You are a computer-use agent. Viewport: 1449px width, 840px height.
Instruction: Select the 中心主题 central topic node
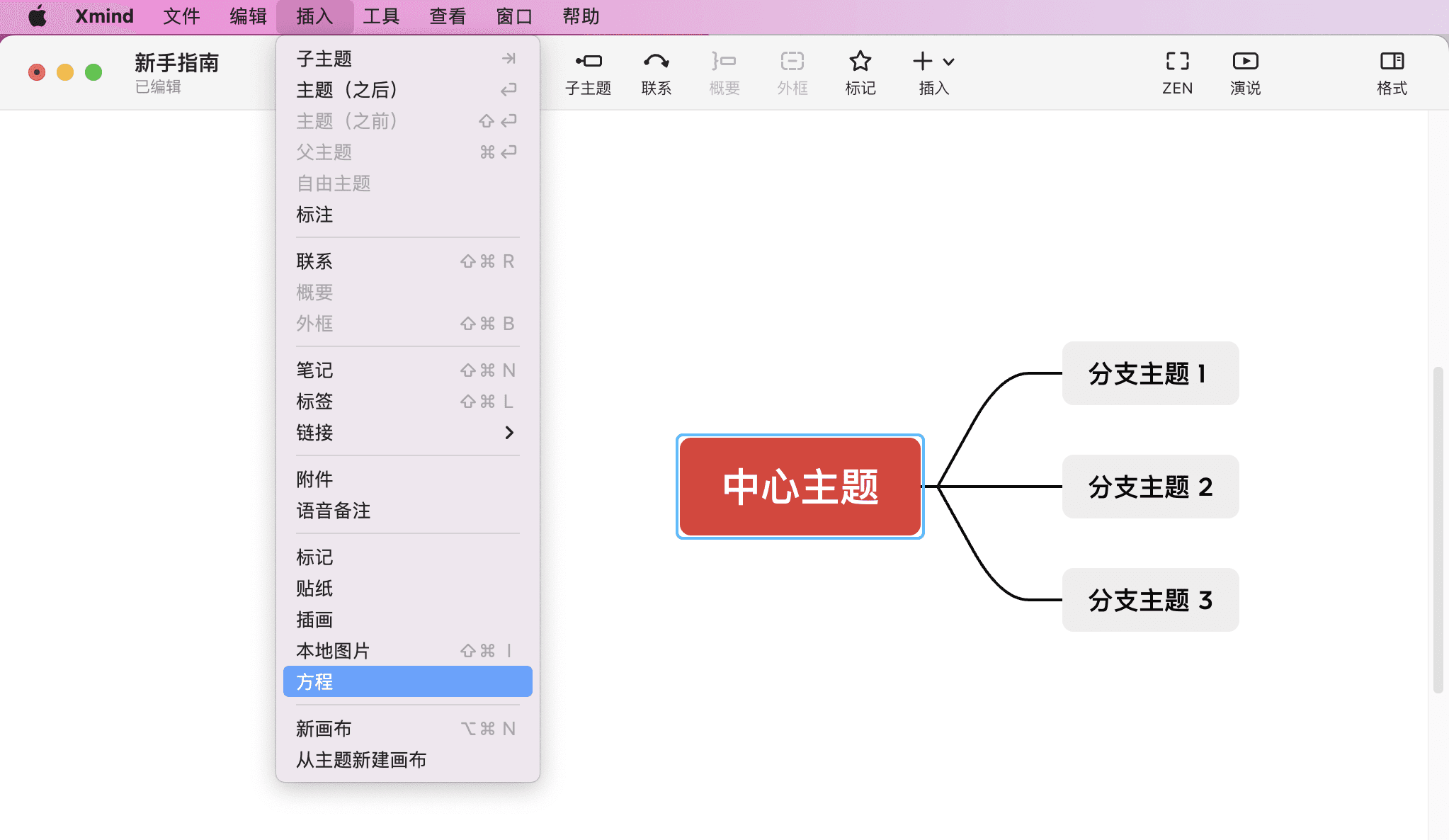[x=799, y=487]
